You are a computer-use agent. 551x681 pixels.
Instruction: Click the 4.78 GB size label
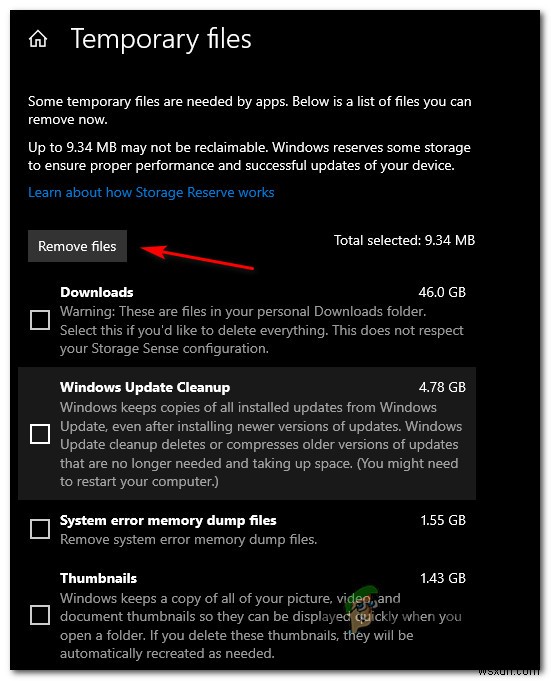tap(442, 387)
